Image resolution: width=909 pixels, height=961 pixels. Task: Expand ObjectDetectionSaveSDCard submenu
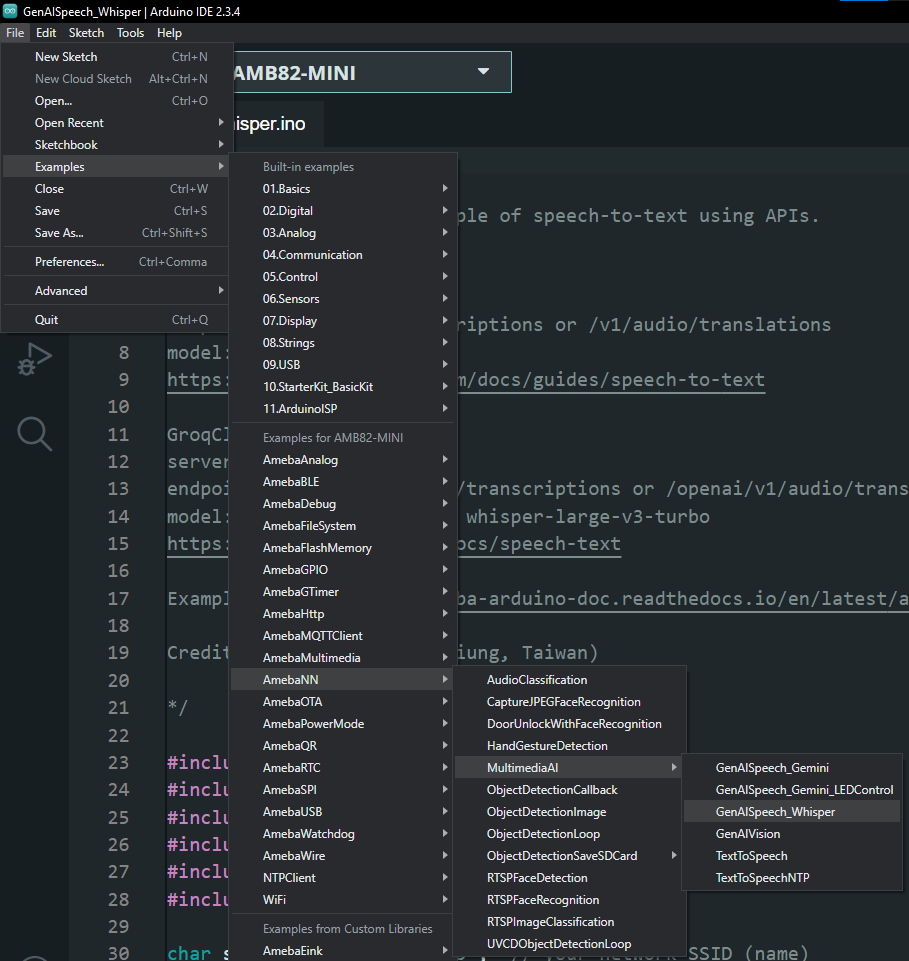pyautogui.click(x=569, y=856)
